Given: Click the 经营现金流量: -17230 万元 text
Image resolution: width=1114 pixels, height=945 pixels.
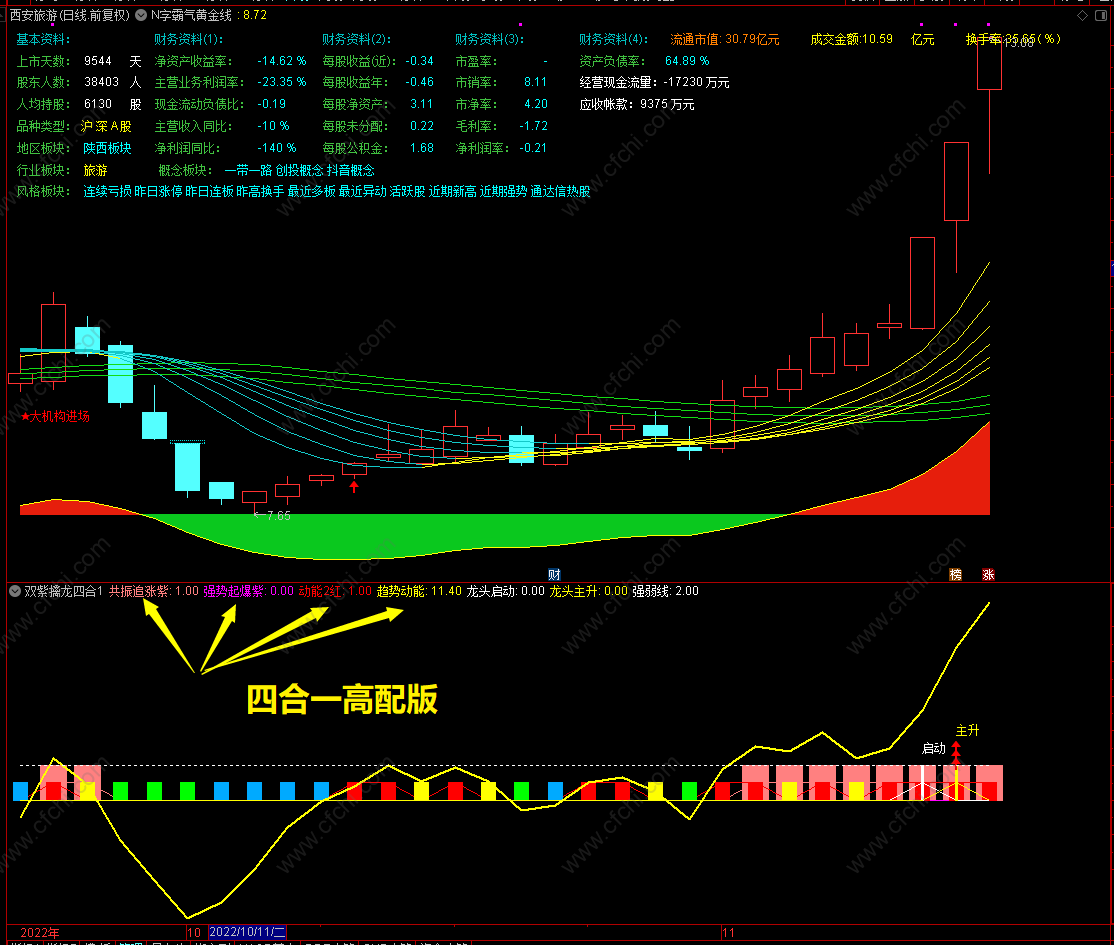Looking at the screenshot, I should point(654,82).
